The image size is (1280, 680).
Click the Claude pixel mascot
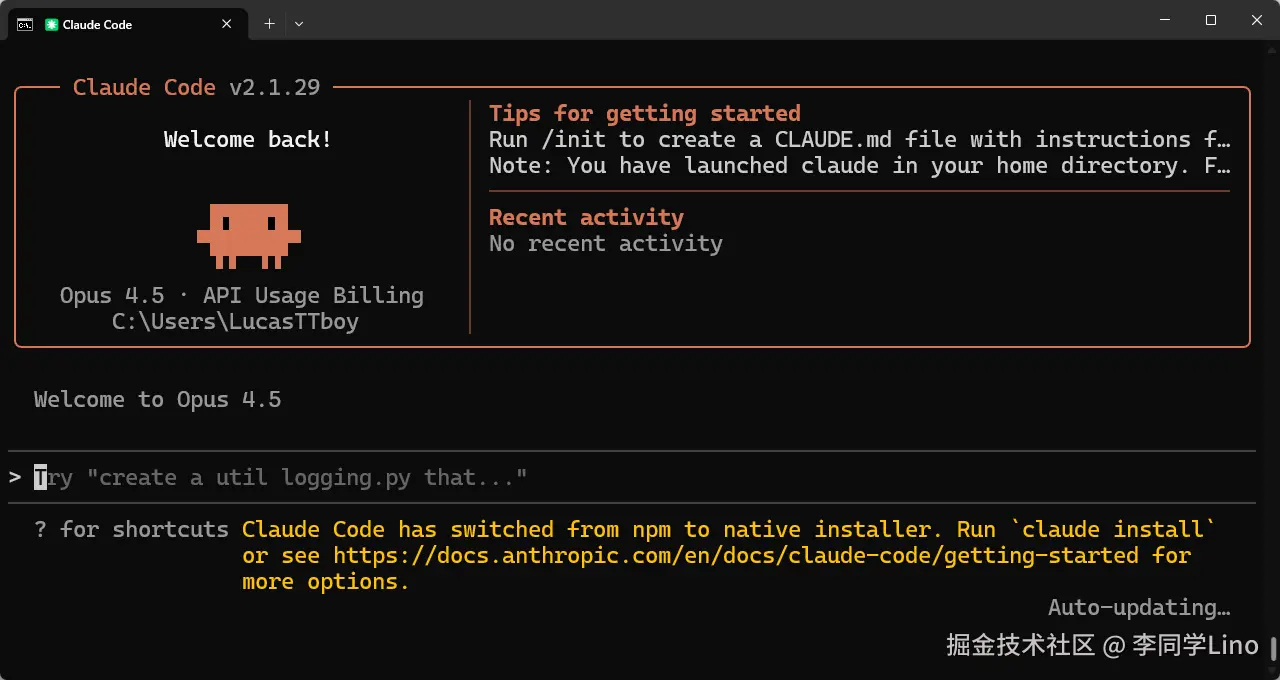(248, 234)
